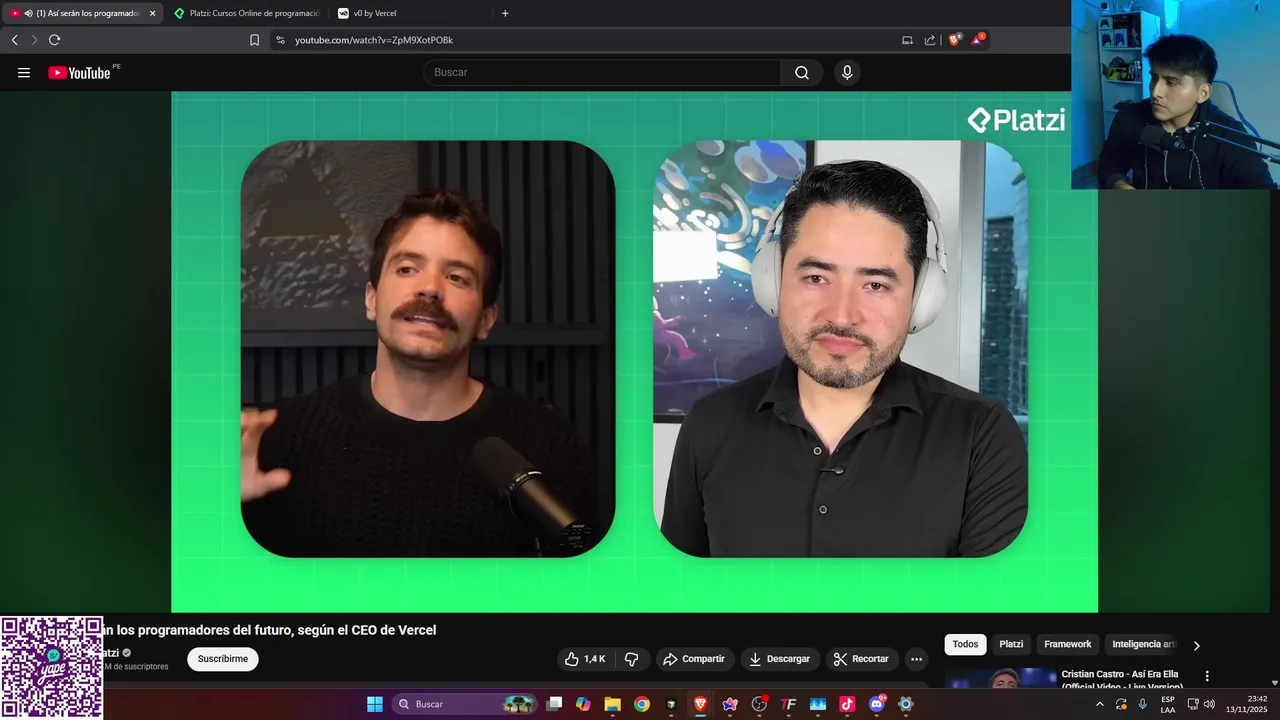This screenshot has width=1280, height=720.
Task: Like the video with 1,4 K thumbs-up
Action: pos(585,659)
